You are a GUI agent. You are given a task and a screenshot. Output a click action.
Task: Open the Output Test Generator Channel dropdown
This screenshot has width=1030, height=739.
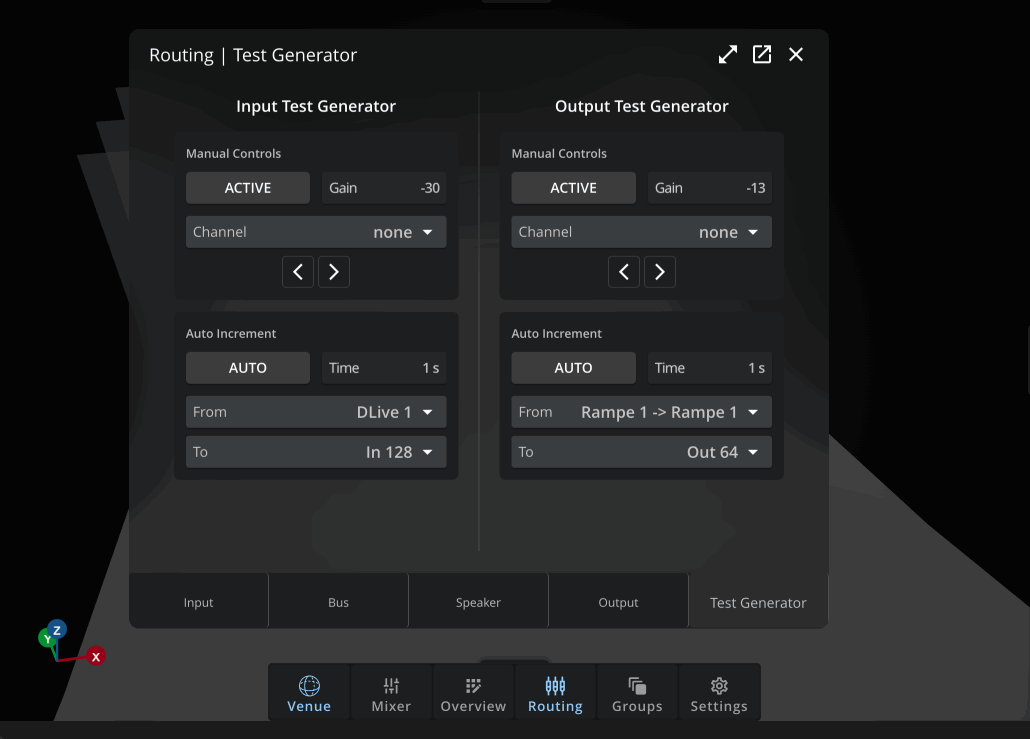642,232
